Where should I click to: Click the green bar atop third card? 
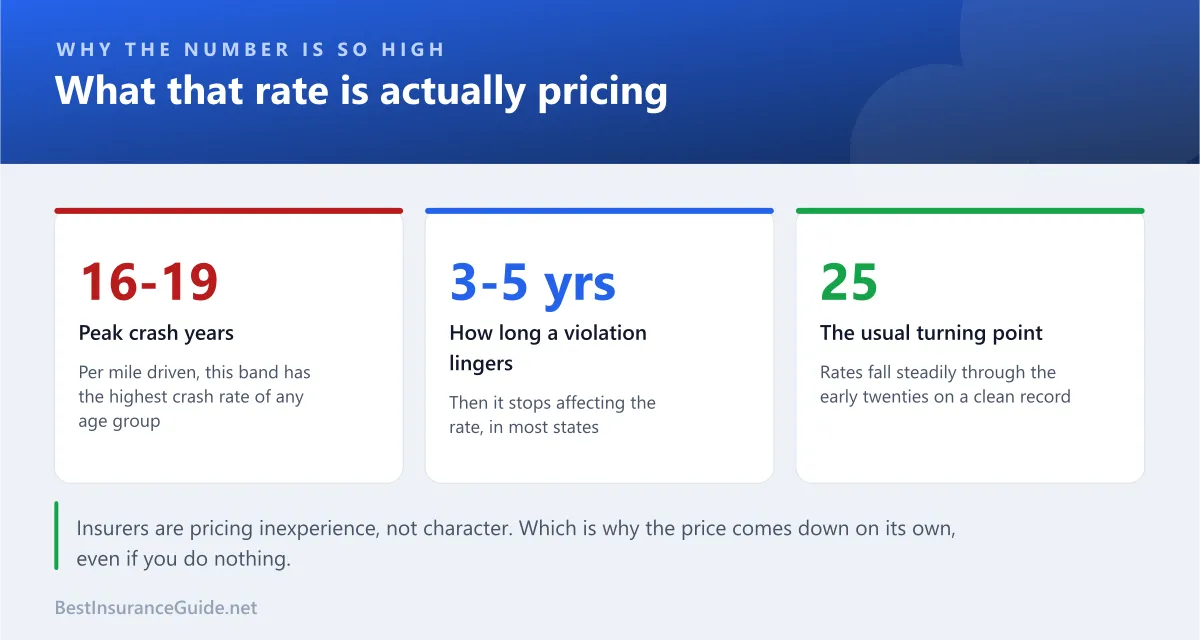click(x=970, y=211)
